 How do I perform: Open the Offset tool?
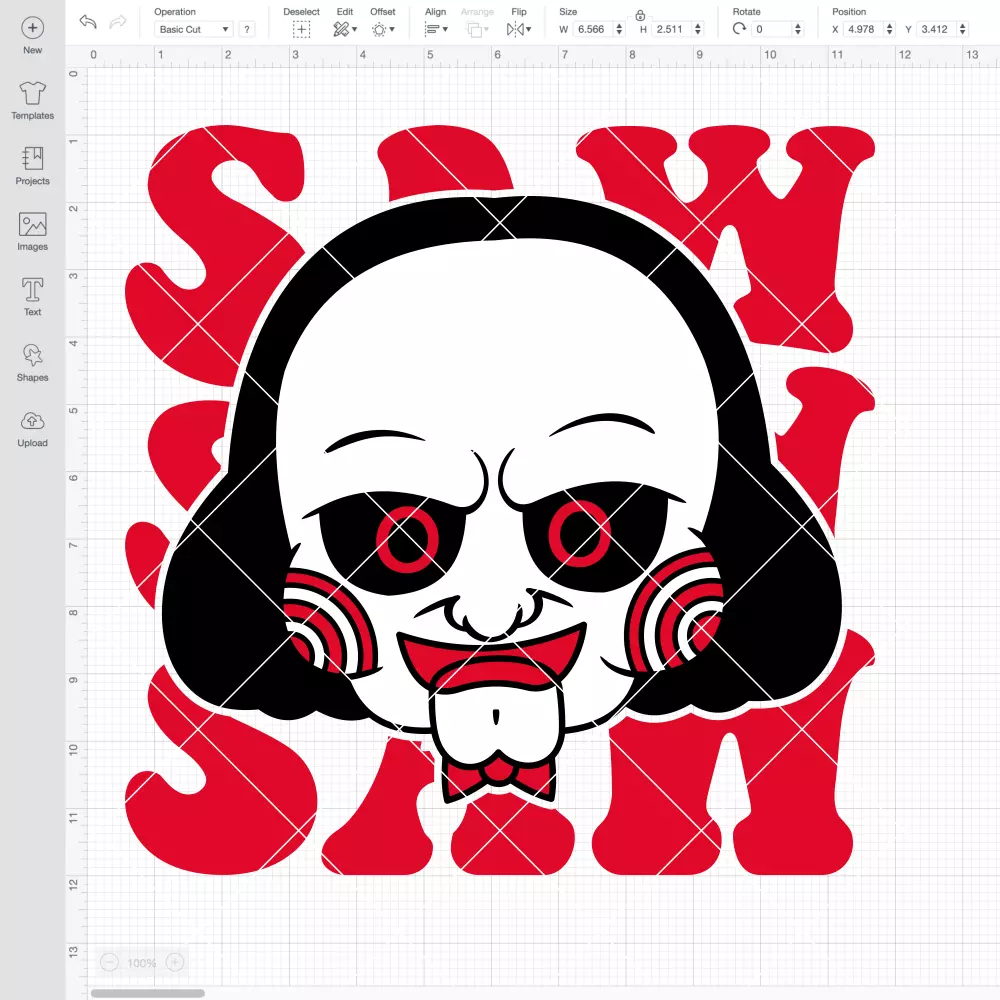(383, 29)
